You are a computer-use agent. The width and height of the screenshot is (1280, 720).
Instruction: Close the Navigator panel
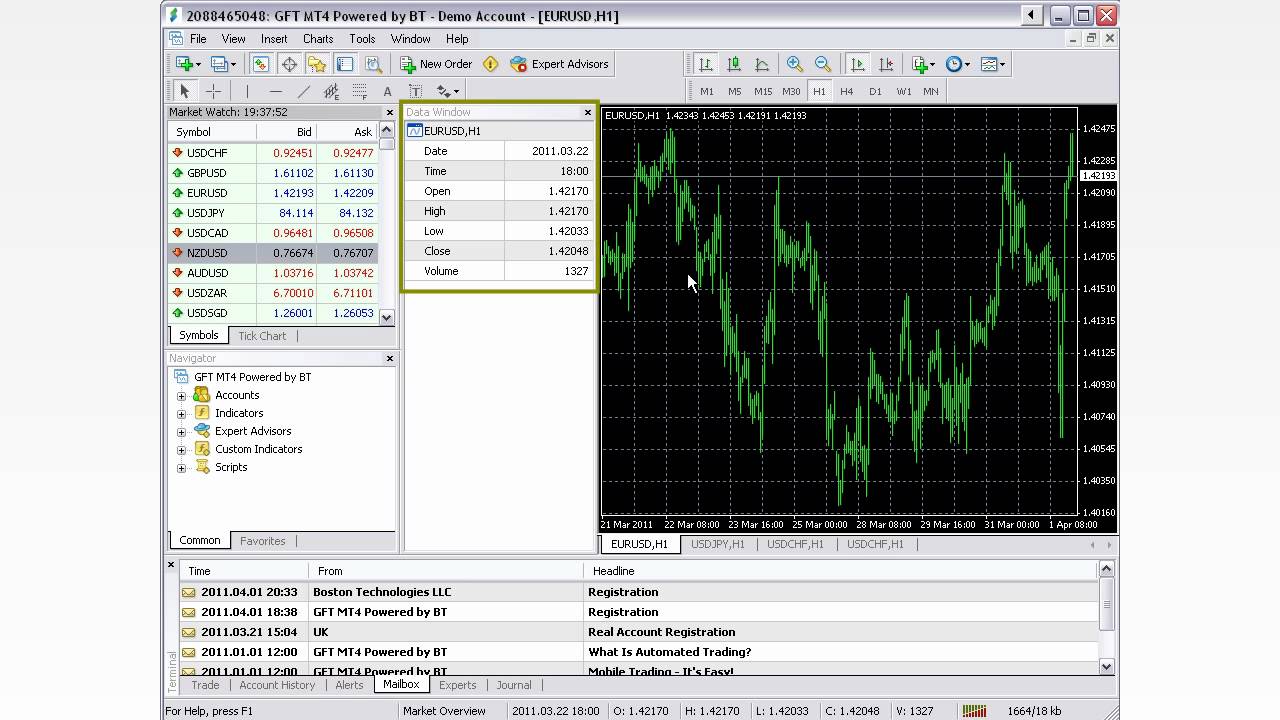point(390,358)
